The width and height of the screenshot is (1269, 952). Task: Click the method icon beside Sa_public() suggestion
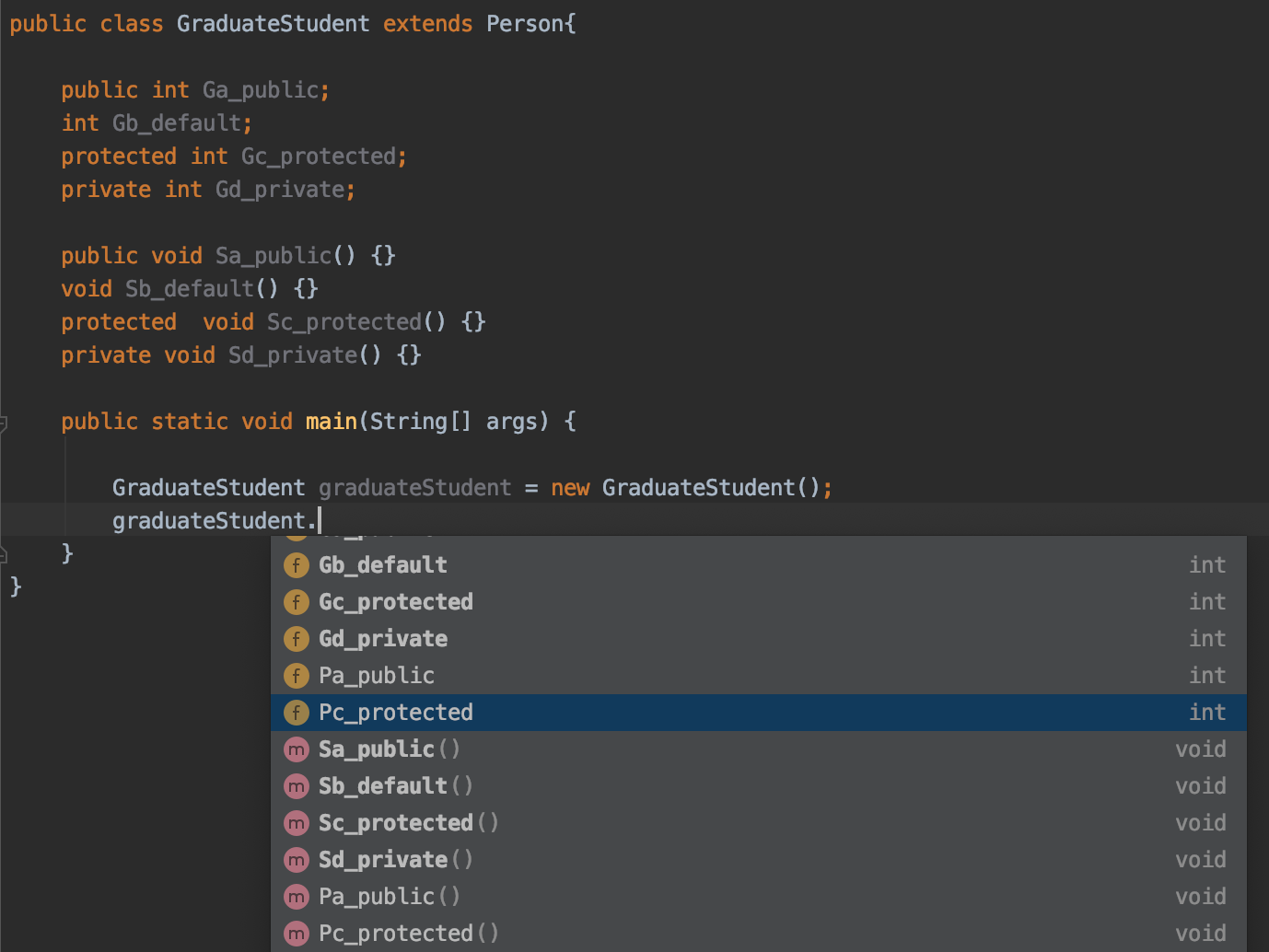[x=296, y=749]
